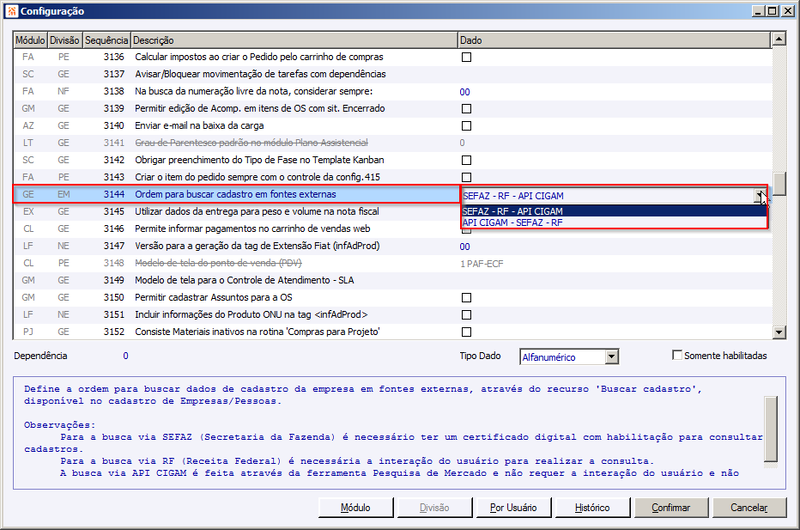Open the Tipo Dado Alfanumérico dropdown
800x530 pixels.
(x=612, y=357)
